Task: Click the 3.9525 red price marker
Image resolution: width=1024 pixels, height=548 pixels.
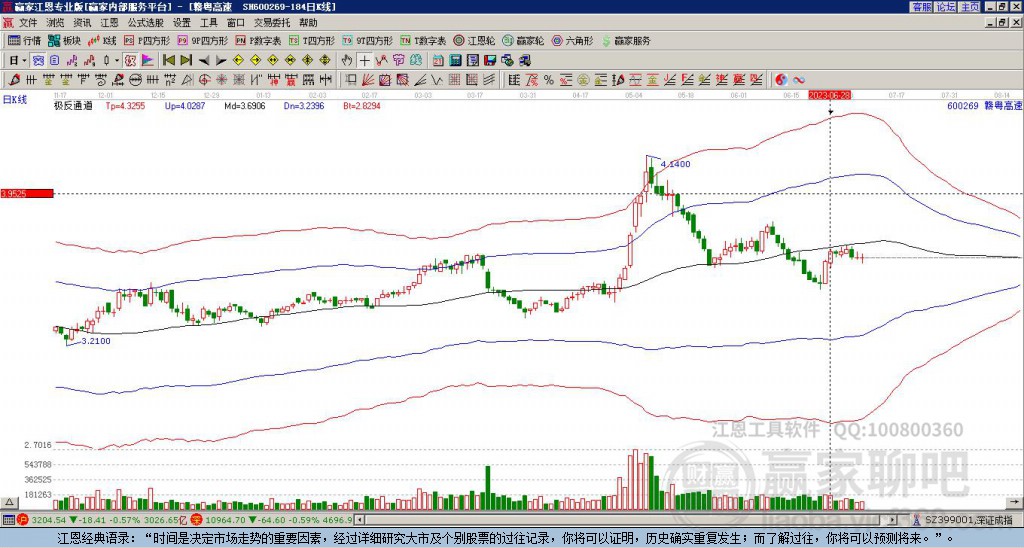Action: [x=26, y=194]
